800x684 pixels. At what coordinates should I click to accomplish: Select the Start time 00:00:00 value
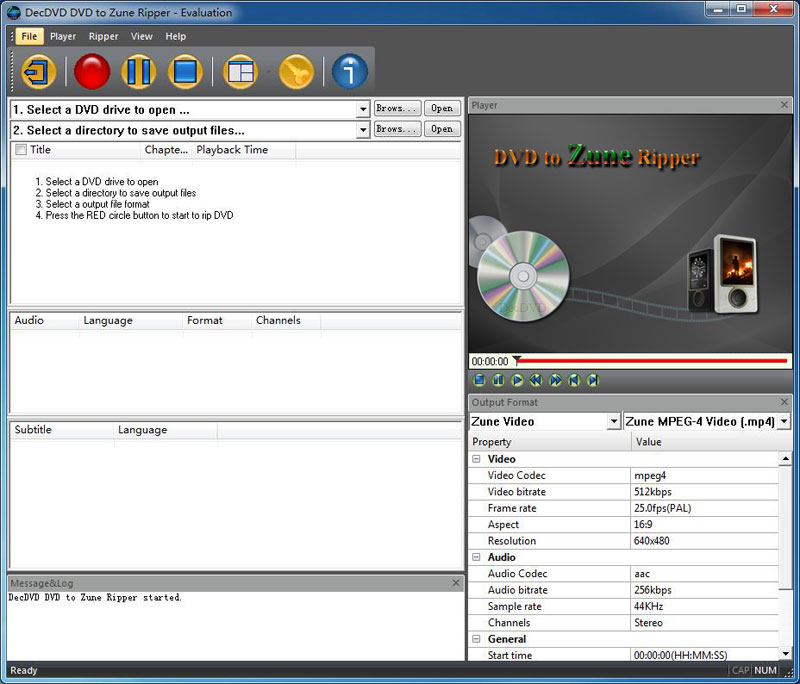tap(704, 655)
